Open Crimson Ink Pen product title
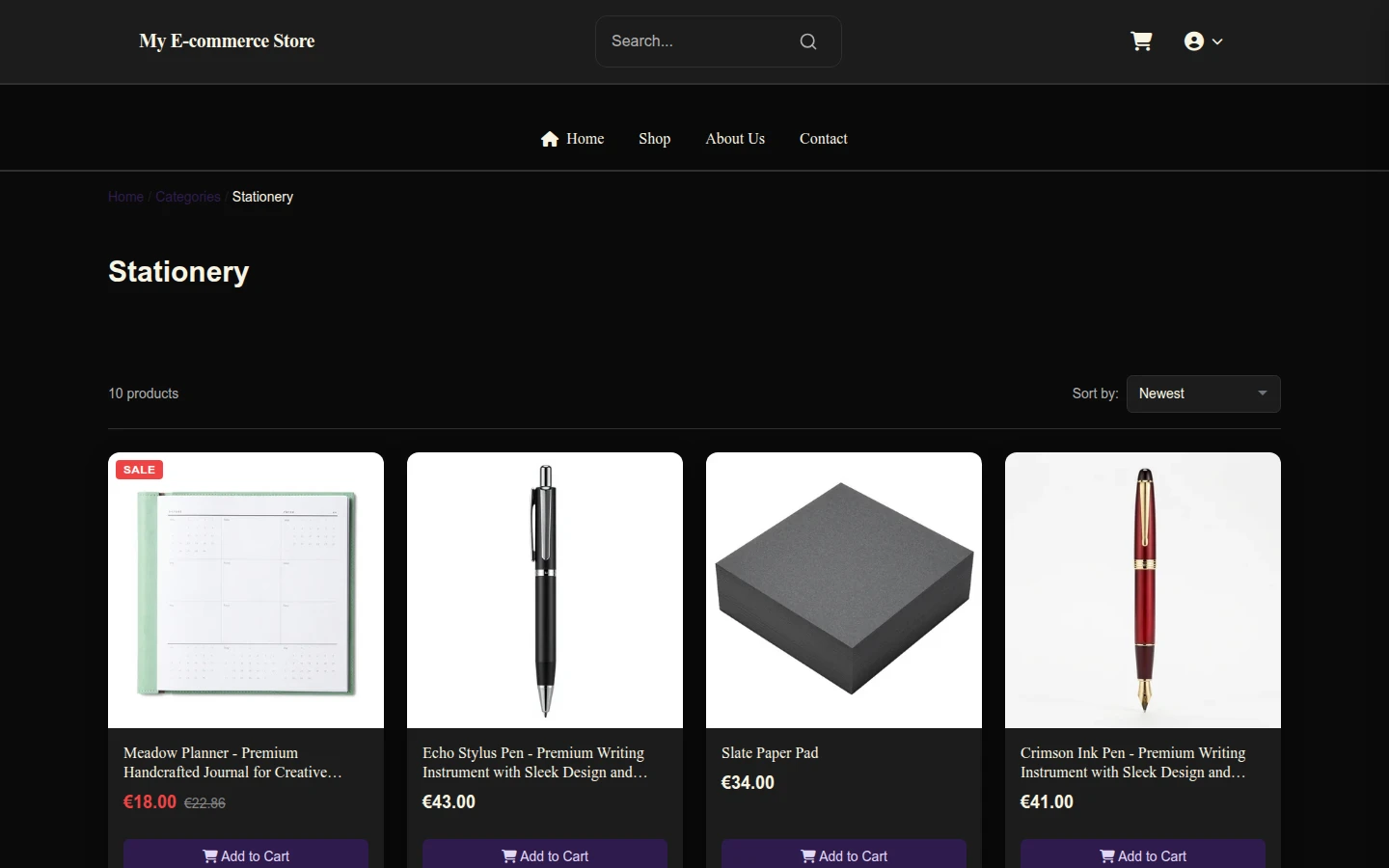Image resolution: width=1389 pixels, height=868 pixels. click(1133, 763)
